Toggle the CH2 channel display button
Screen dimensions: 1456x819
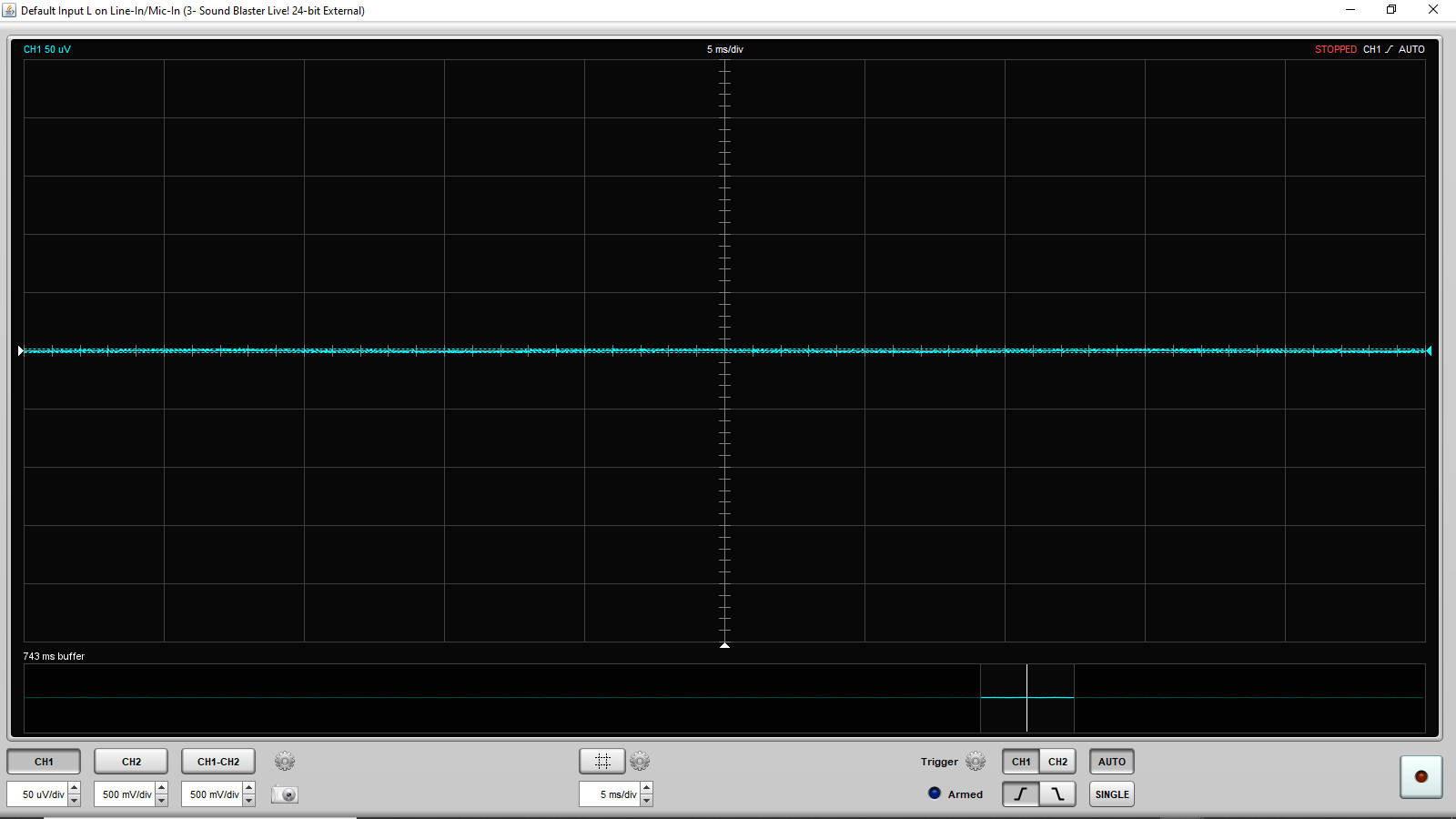131,762
